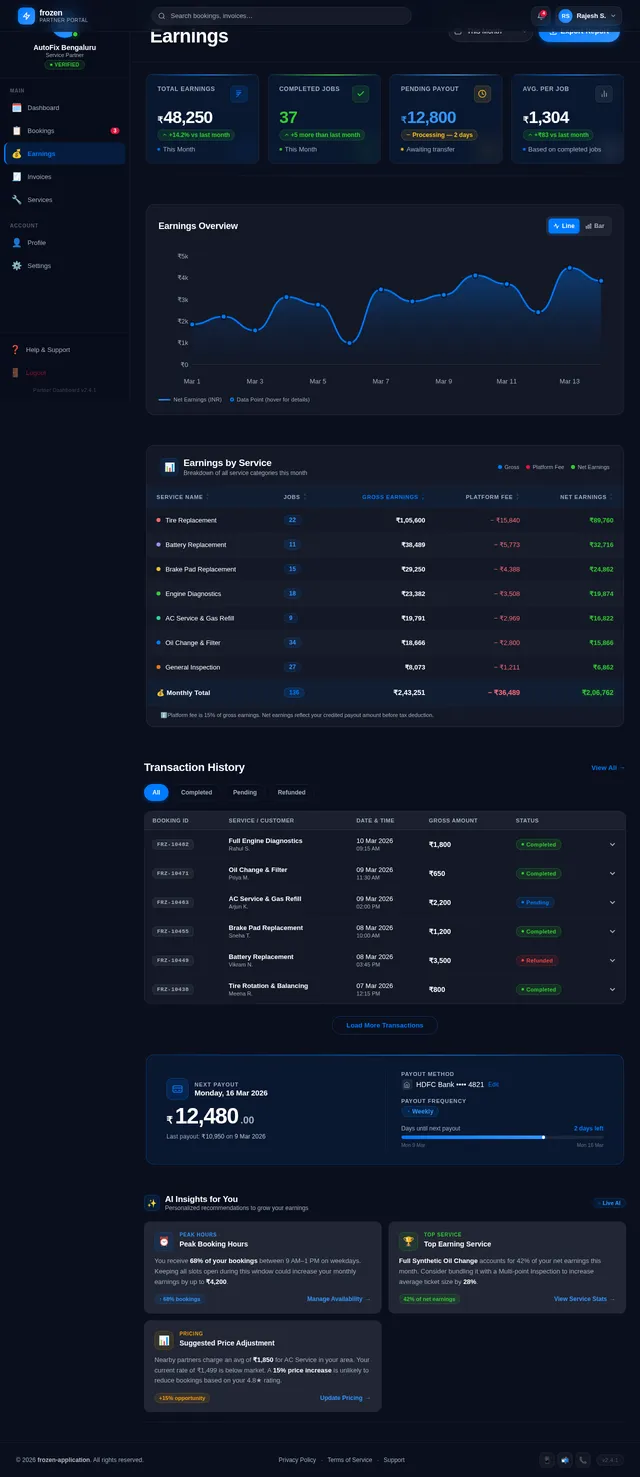
Task: Click the frozen logo icon
Action: pos(26,16)
